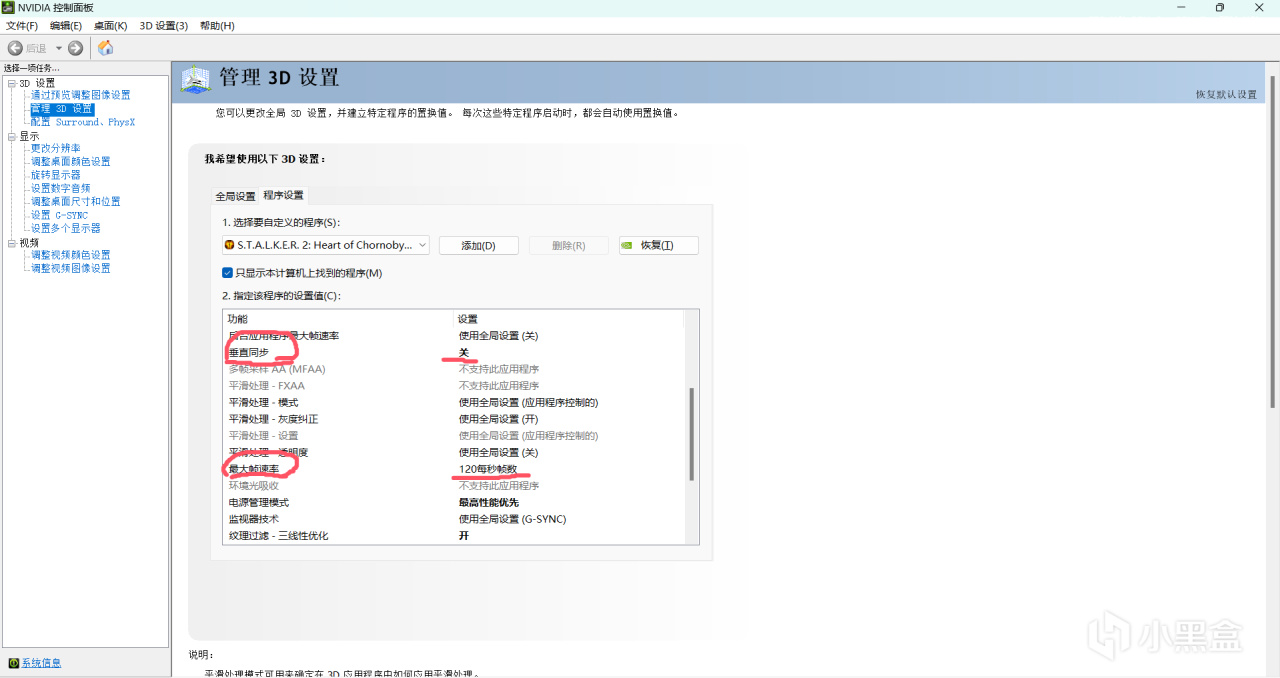Click the 使用全局设置 (开) value
The height and width of the screenshot is (678, 1280).
(498, 419)
